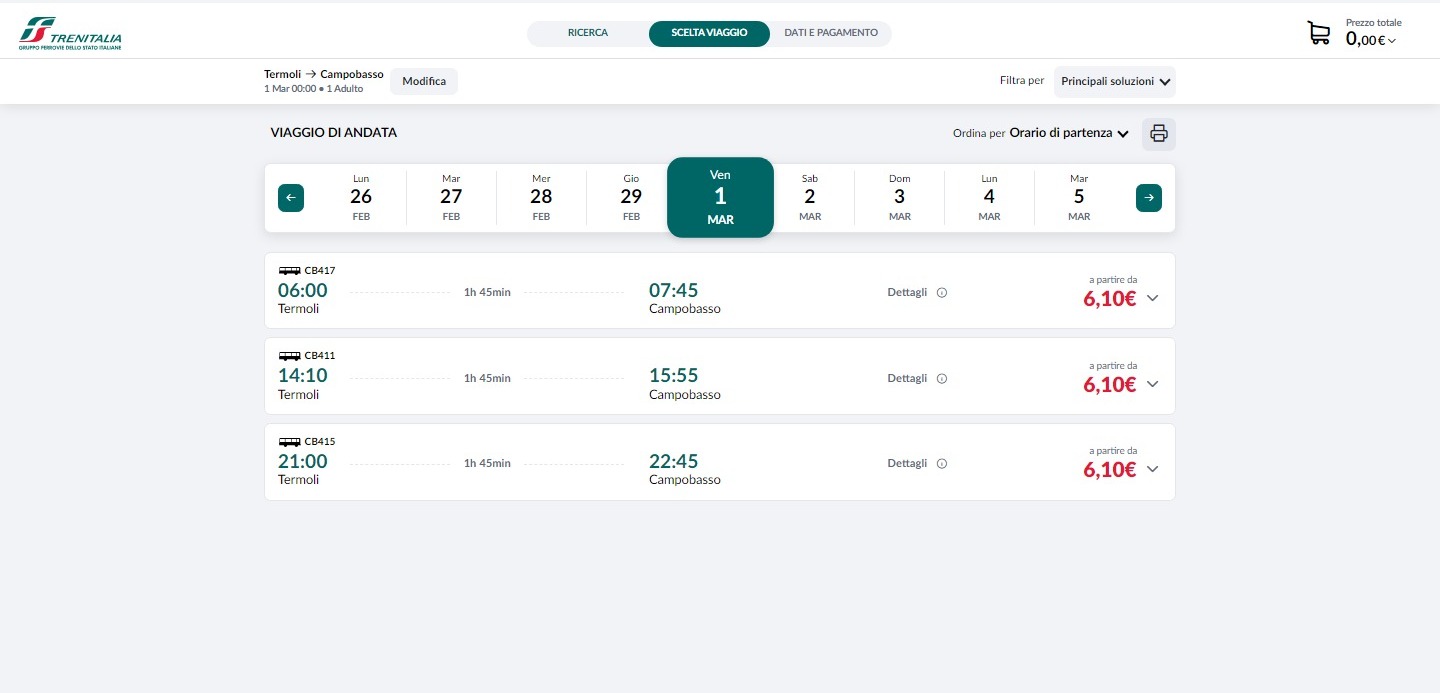Viewport: 1440px width, 693px height.
Task: Select the Scelta Viaggio step
Action: click(709, 33)
